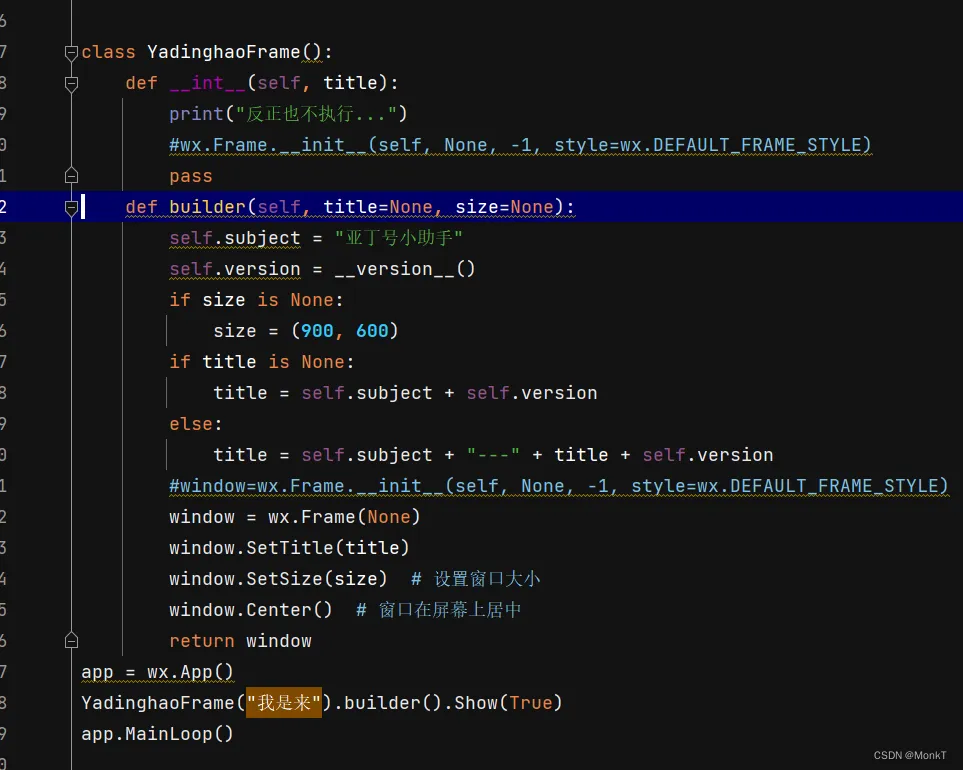
Task: Click the number 900 in size tuple
Action: [317, 331]
